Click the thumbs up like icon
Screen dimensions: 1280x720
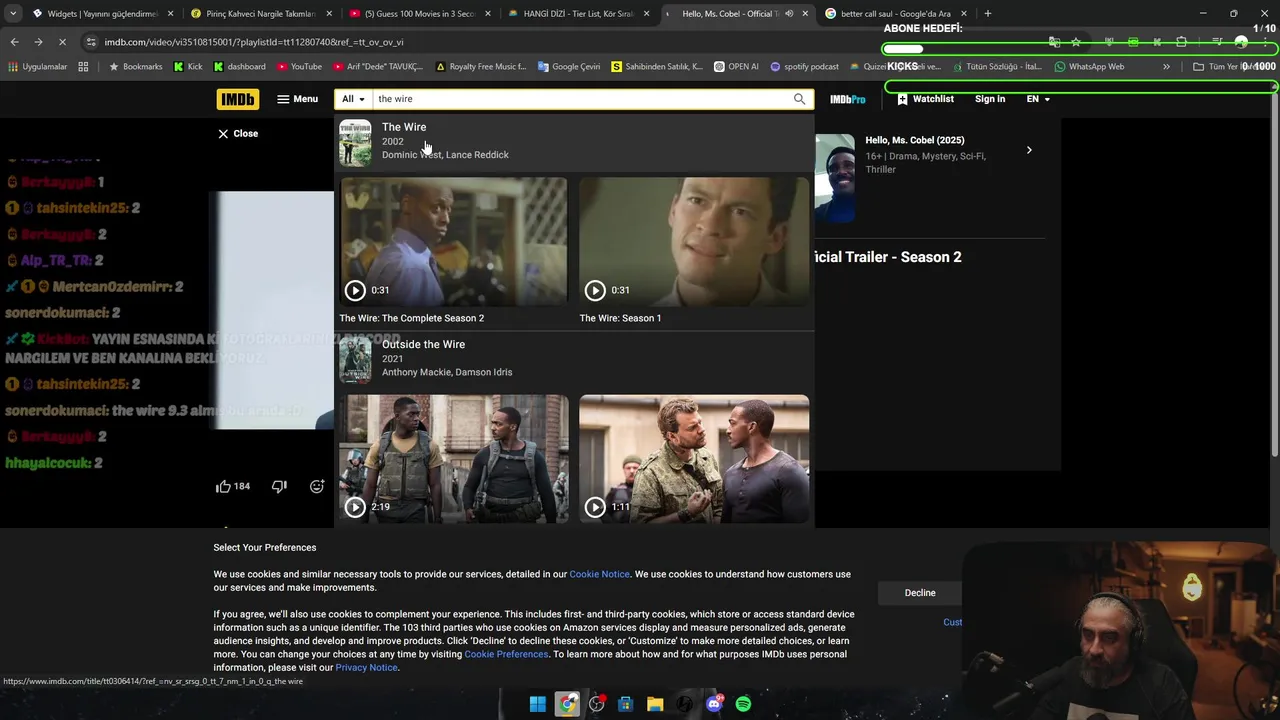click(223, 486)
